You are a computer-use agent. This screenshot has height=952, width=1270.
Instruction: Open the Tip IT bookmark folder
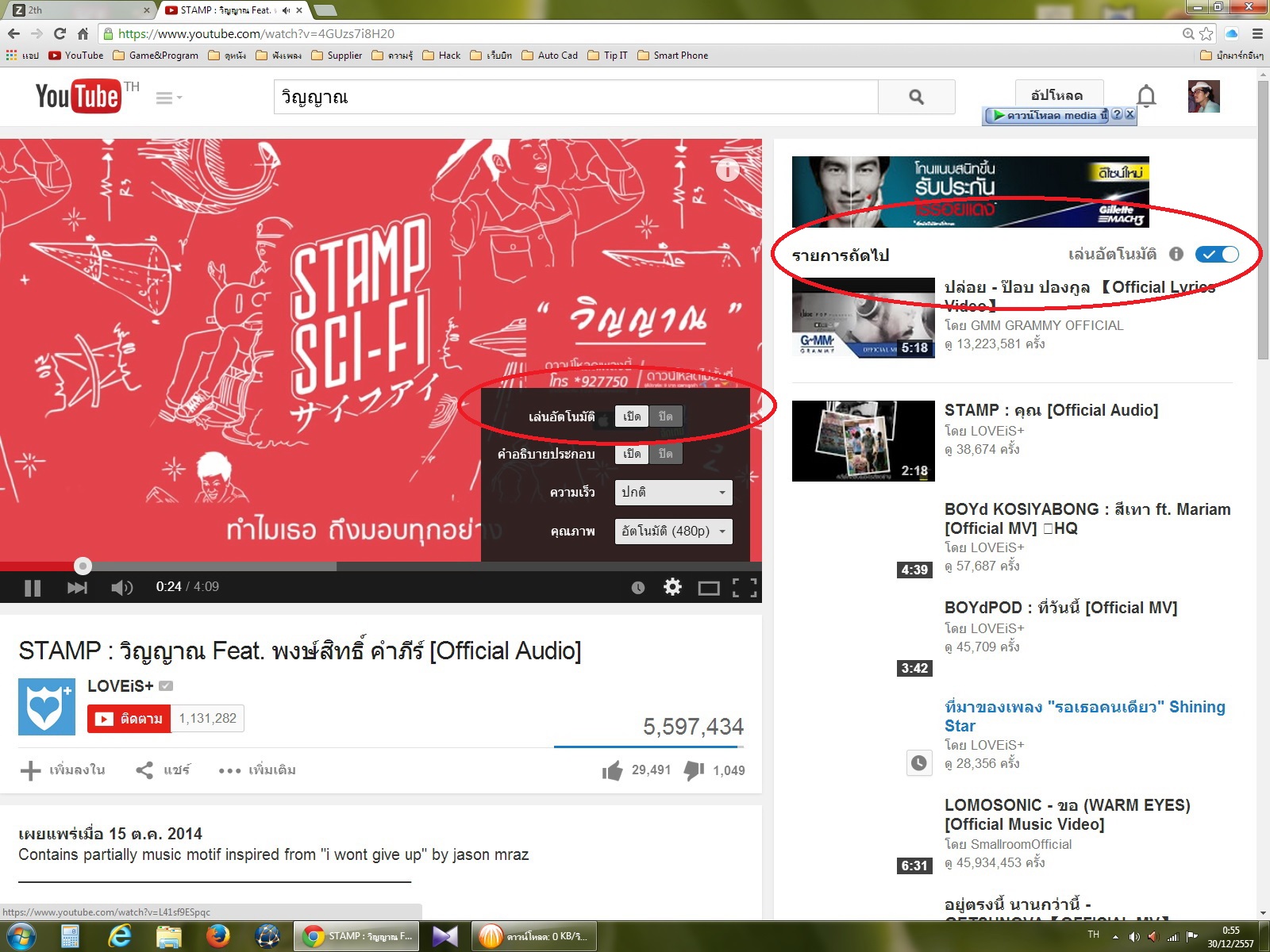[607, 56]
